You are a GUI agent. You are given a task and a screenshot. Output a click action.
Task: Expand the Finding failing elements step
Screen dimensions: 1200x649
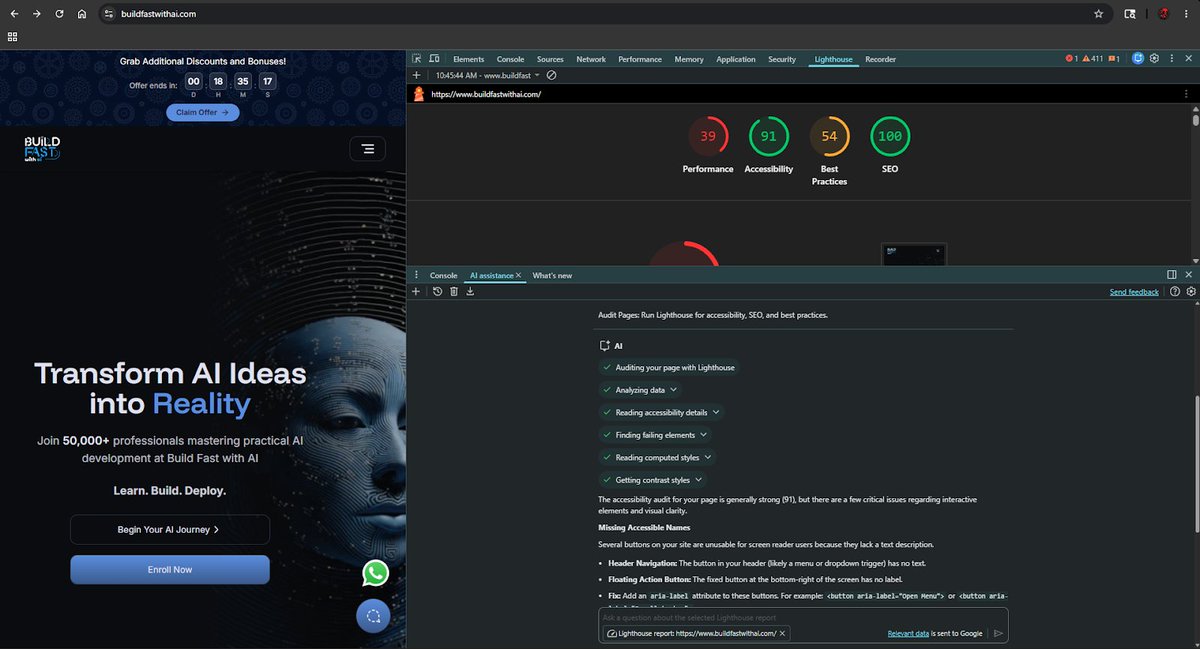tap(655, 435)
